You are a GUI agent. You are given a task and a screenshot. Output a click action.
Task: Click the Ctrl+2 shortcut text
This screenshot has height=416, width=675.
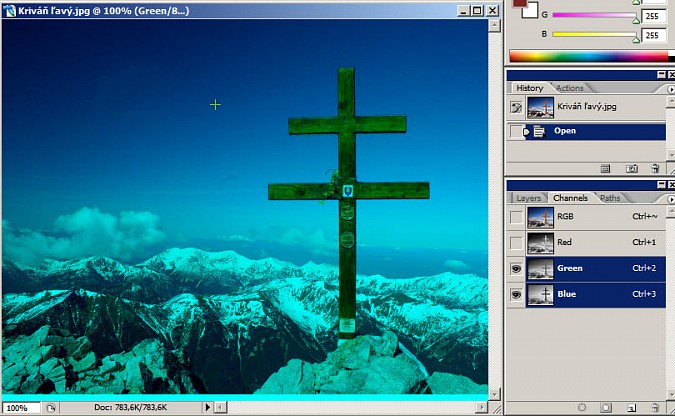click(x=644, y=268)
